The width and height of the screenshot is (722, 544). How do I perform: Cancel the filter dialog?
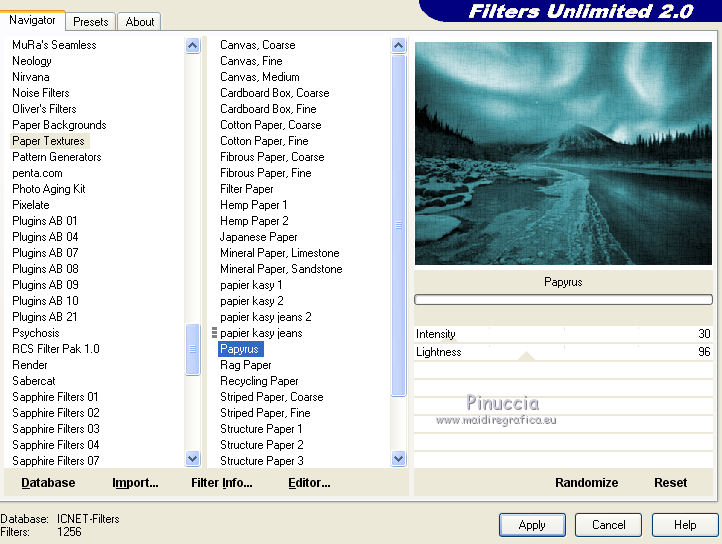(608, 525)
